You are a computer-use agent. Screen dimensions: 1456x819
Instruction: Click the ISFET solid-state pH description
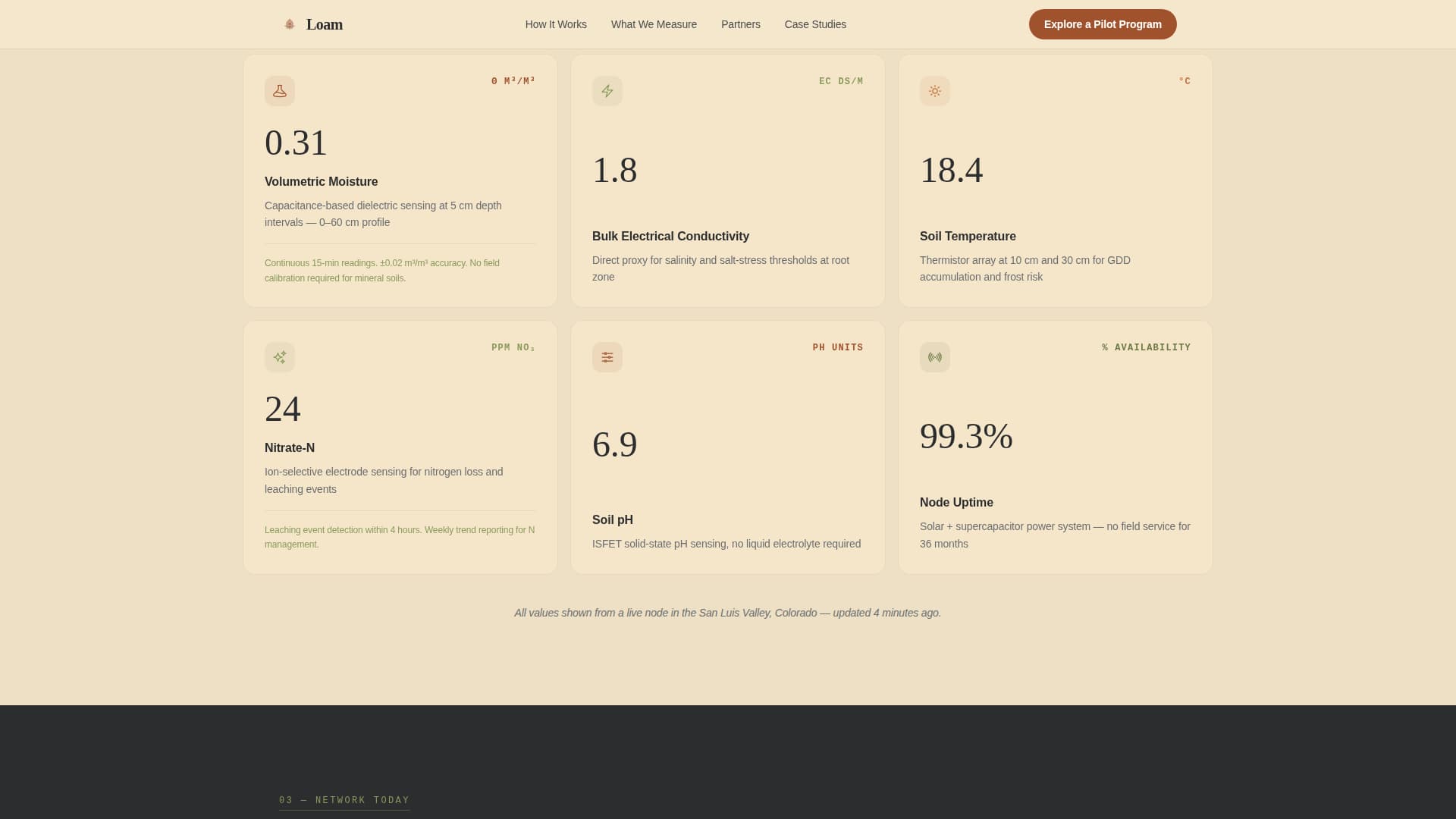pyautogui.click(x=726, y=544)
